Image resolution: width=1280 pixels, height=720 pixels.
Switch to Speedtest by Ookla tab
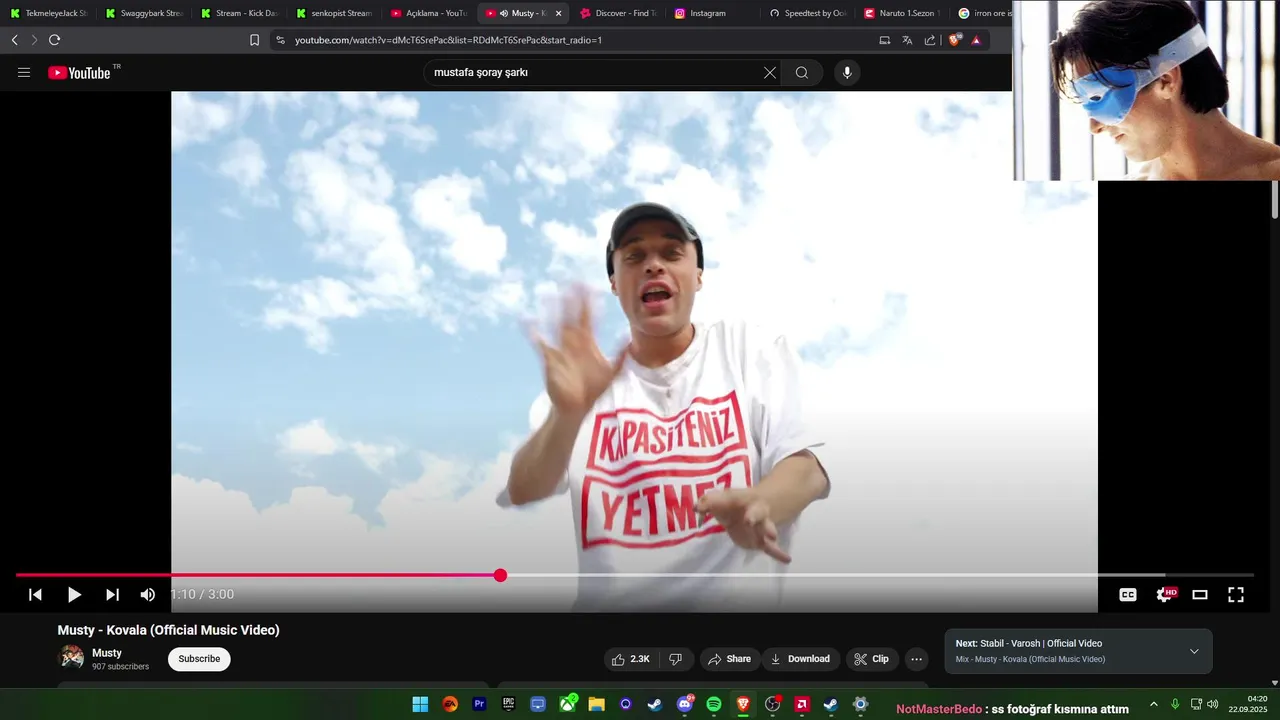pyautogui.click(x=808, y=13)
